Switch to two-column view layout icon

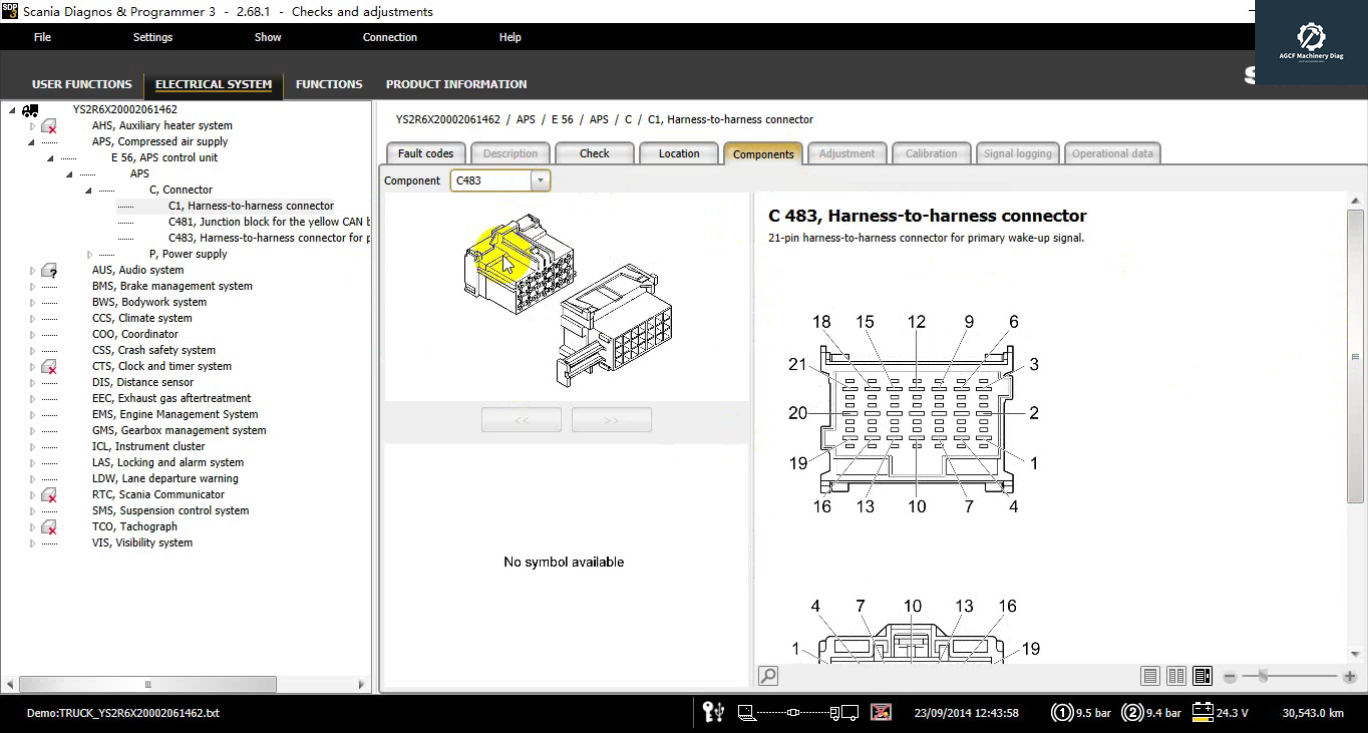pyautogui.click(x=1176, y=677)
